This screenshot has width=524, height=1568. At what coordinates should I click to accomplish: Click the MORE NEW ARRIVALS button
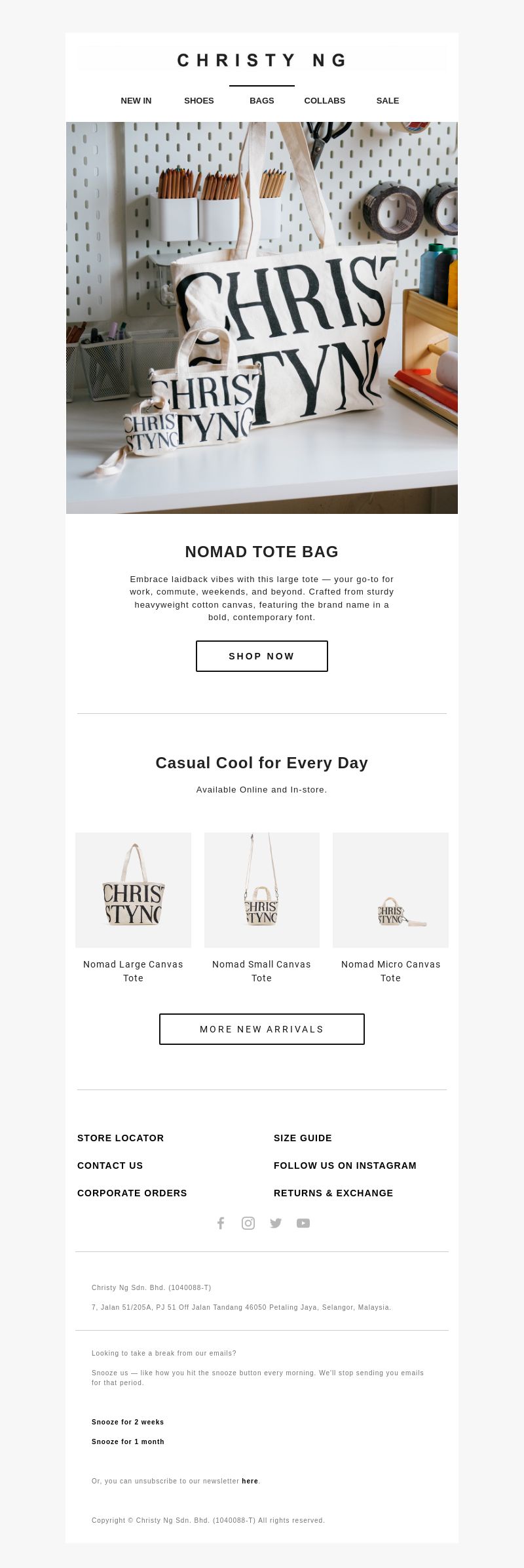point(262,1029)
